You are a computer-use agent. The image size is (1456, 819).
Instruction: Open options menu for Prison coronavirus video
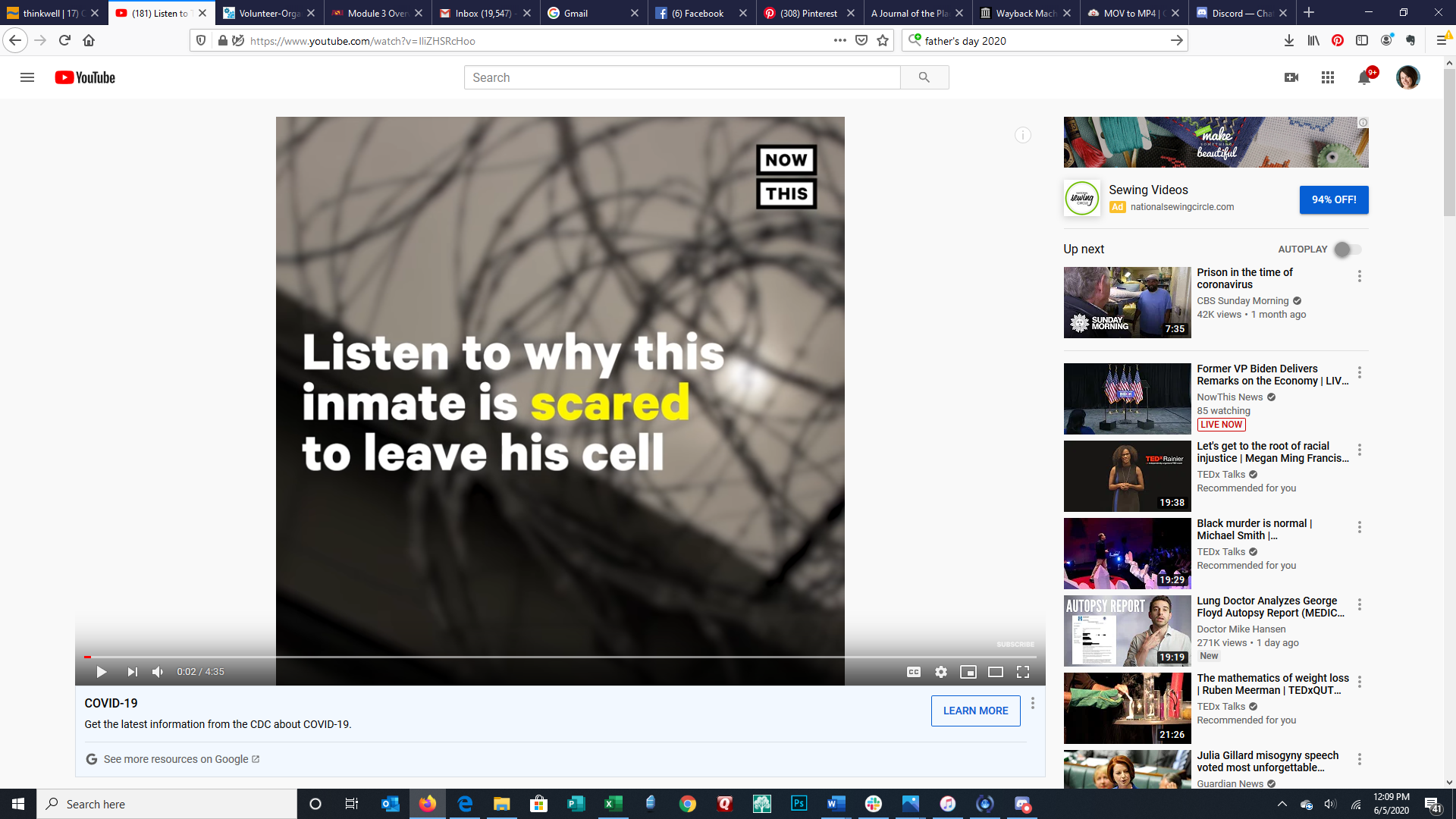pos(1360,276)
